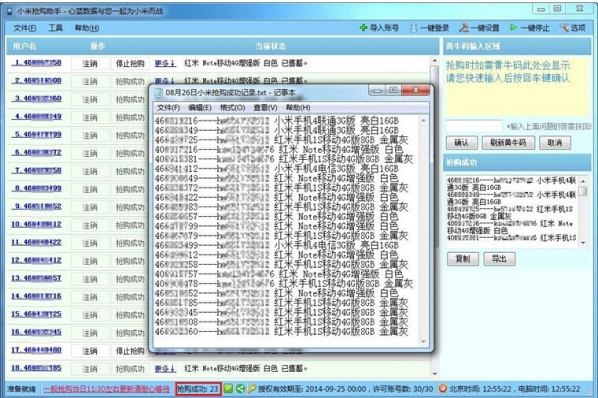
Task: Click the 授权有效期至: 2014-09-25 text
Action: point(312,389)
